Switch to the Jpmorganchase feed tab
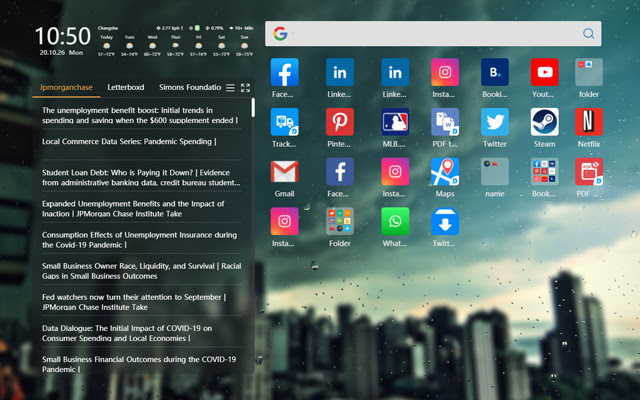 66,87
